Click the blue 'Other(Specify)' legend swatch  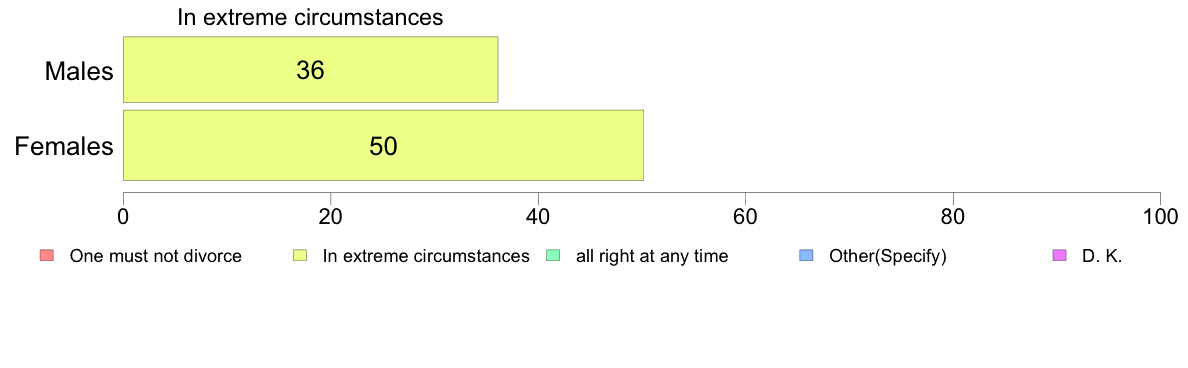(x=805, y=255)
